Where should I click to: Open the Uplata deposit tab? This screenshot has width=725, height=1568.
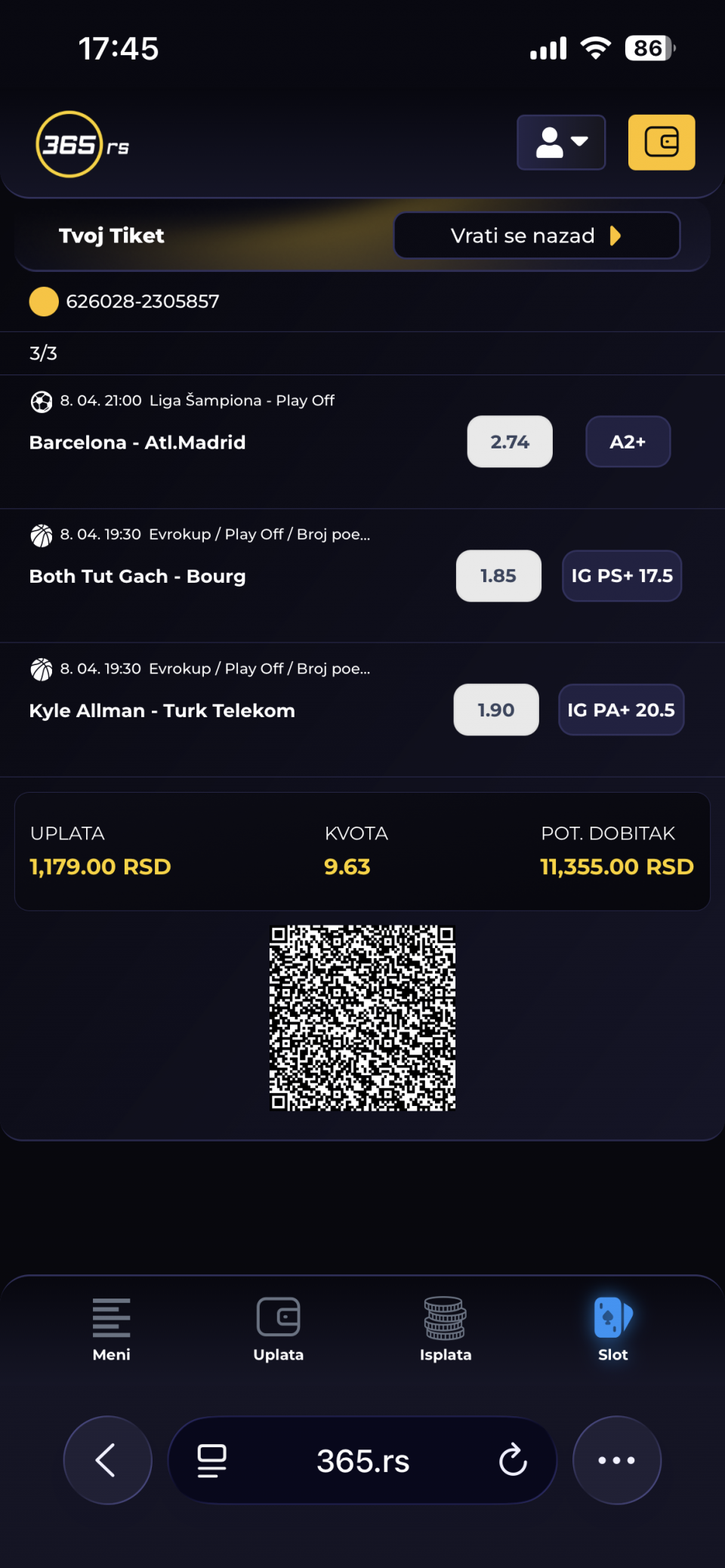(x=279, y=1329)
